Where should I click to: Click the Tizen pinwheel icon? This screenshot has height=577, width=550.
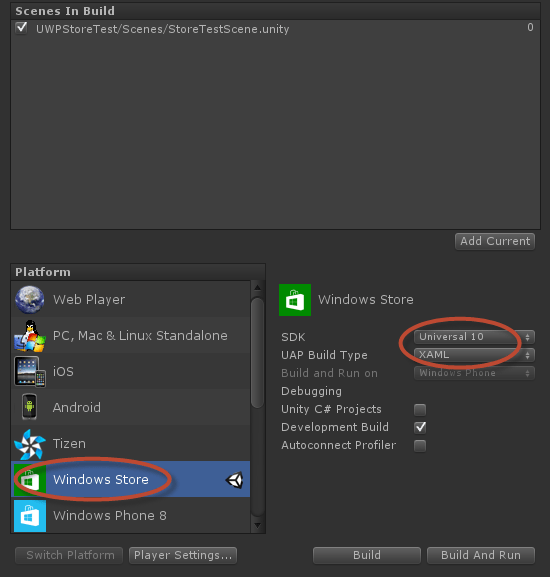[30, 444]
